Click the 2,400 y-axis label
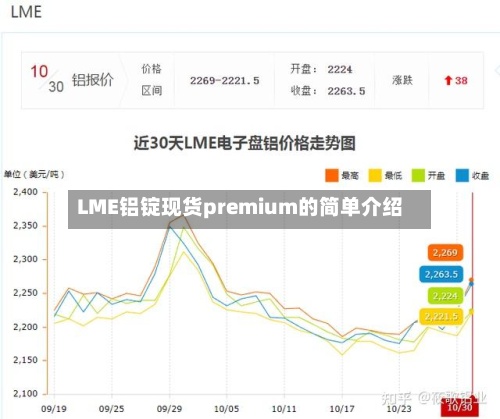This screenshot has width=500, height=419. (25, 192)
